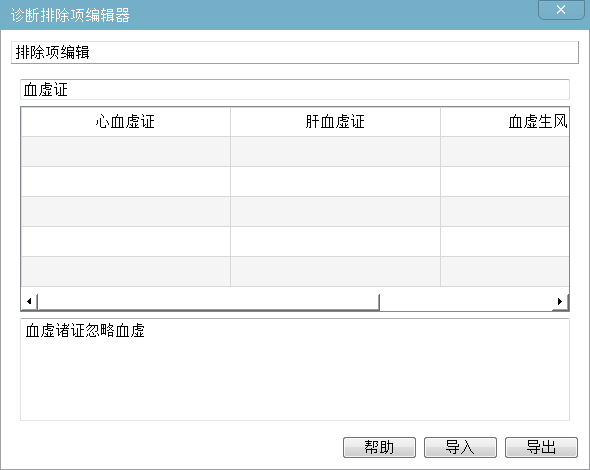
Task: Select second row cell under 心血虚证
Action: pyautogui.click(x=126, y=182)
